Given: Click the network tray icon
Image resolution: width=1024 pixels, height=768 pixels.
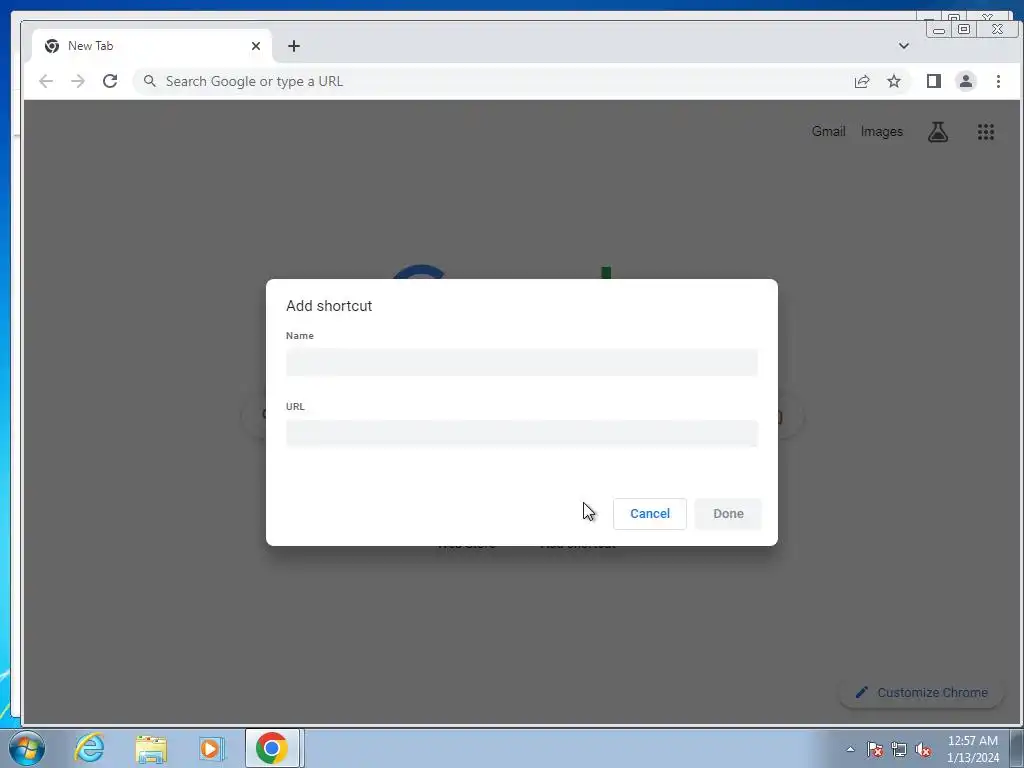Looking at the screenshot, I should tap(899, 750).
